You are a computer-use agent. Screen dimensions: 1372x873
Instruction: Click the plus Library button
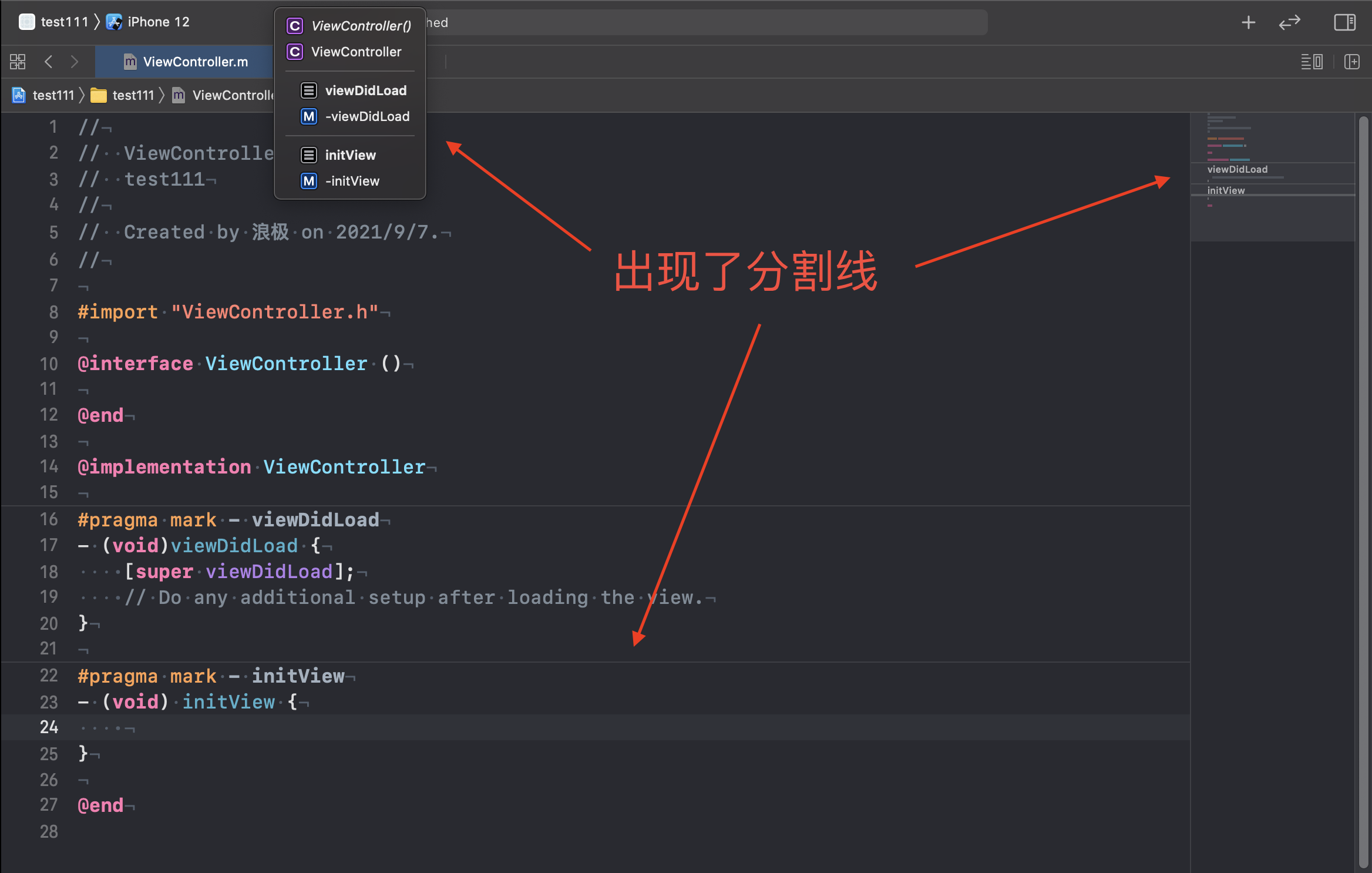point(1248,22)
